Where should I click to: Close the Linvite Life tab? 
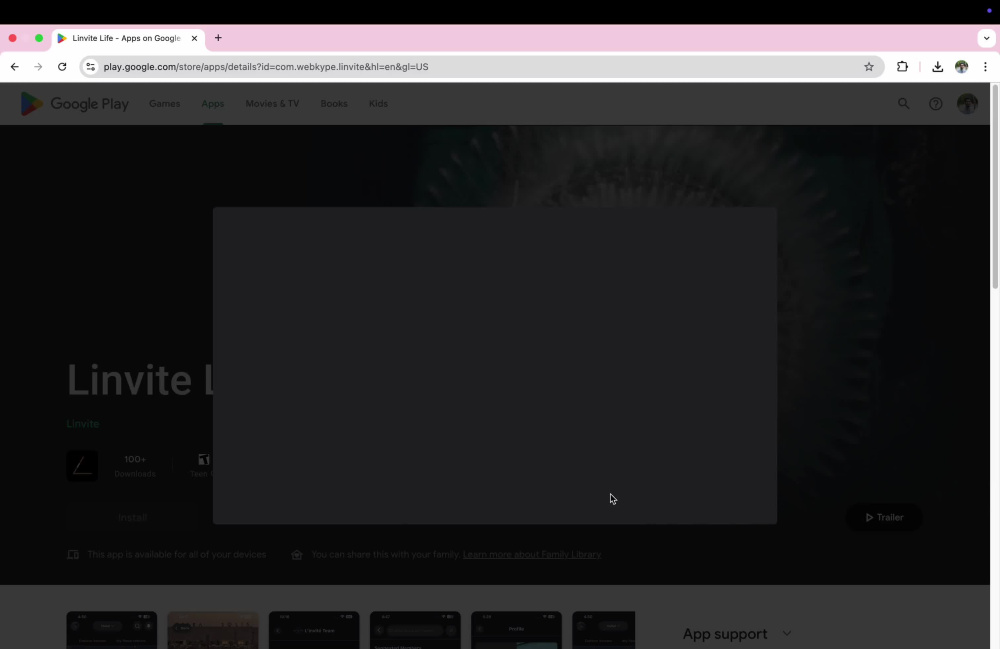click(x=195, y=38)
